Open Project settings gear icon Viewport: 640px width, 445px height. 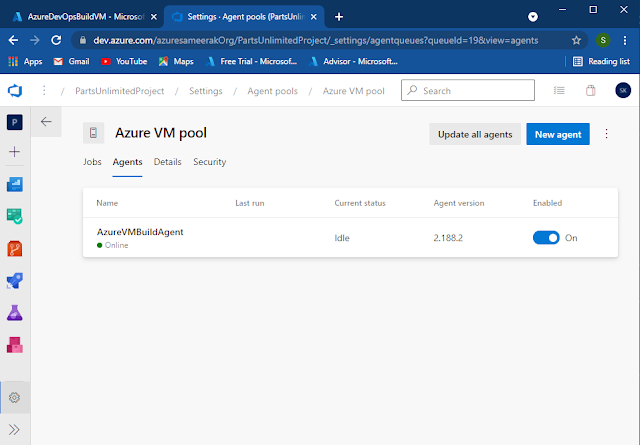pyautogui.click(x=14, y=397)
